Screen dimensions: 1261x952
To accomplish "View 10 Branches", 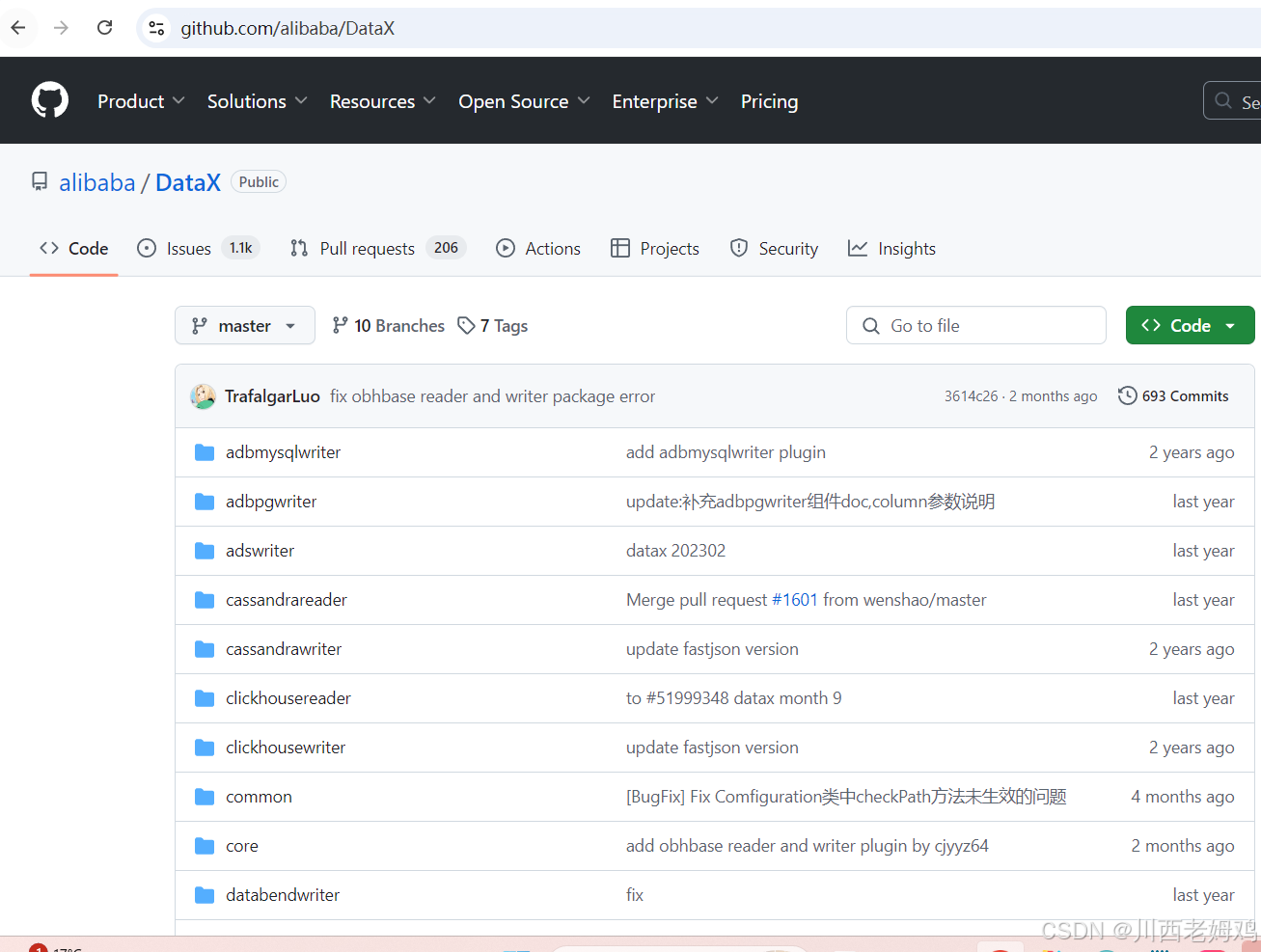I will [388, 325].
